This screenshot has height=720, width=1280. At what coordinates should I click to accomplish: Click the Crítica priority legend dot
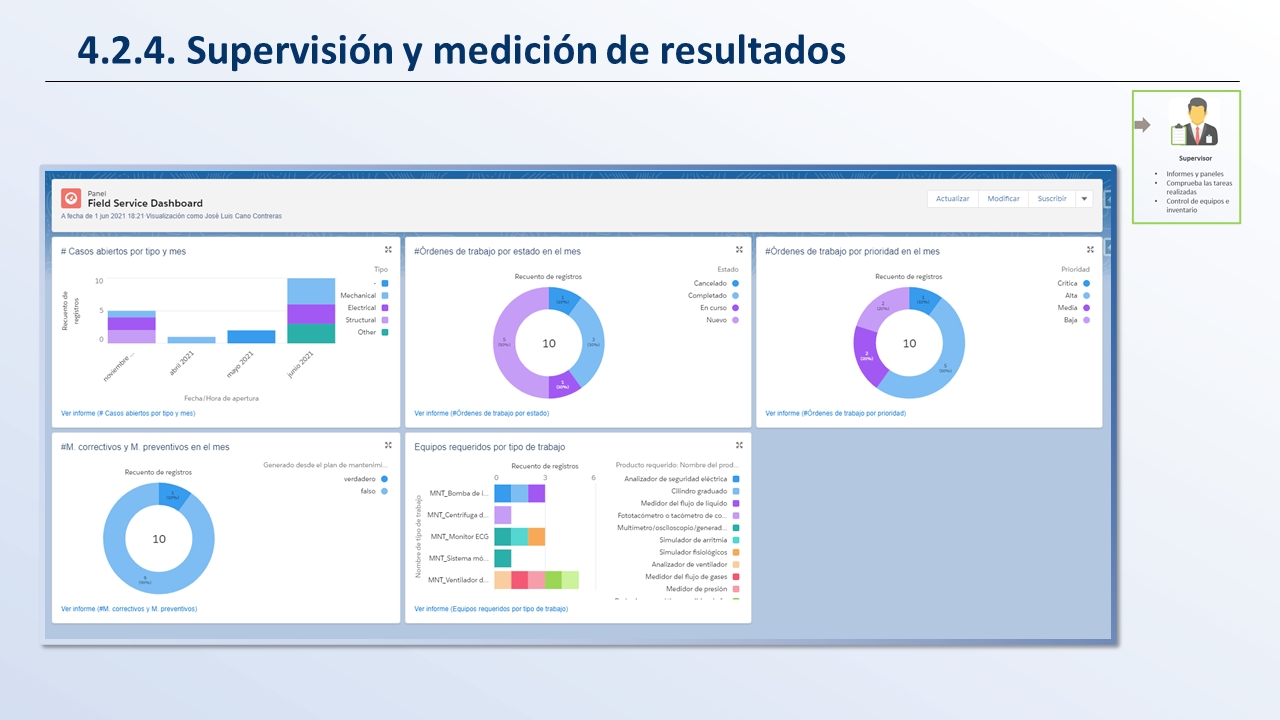tap(1086, 284)
